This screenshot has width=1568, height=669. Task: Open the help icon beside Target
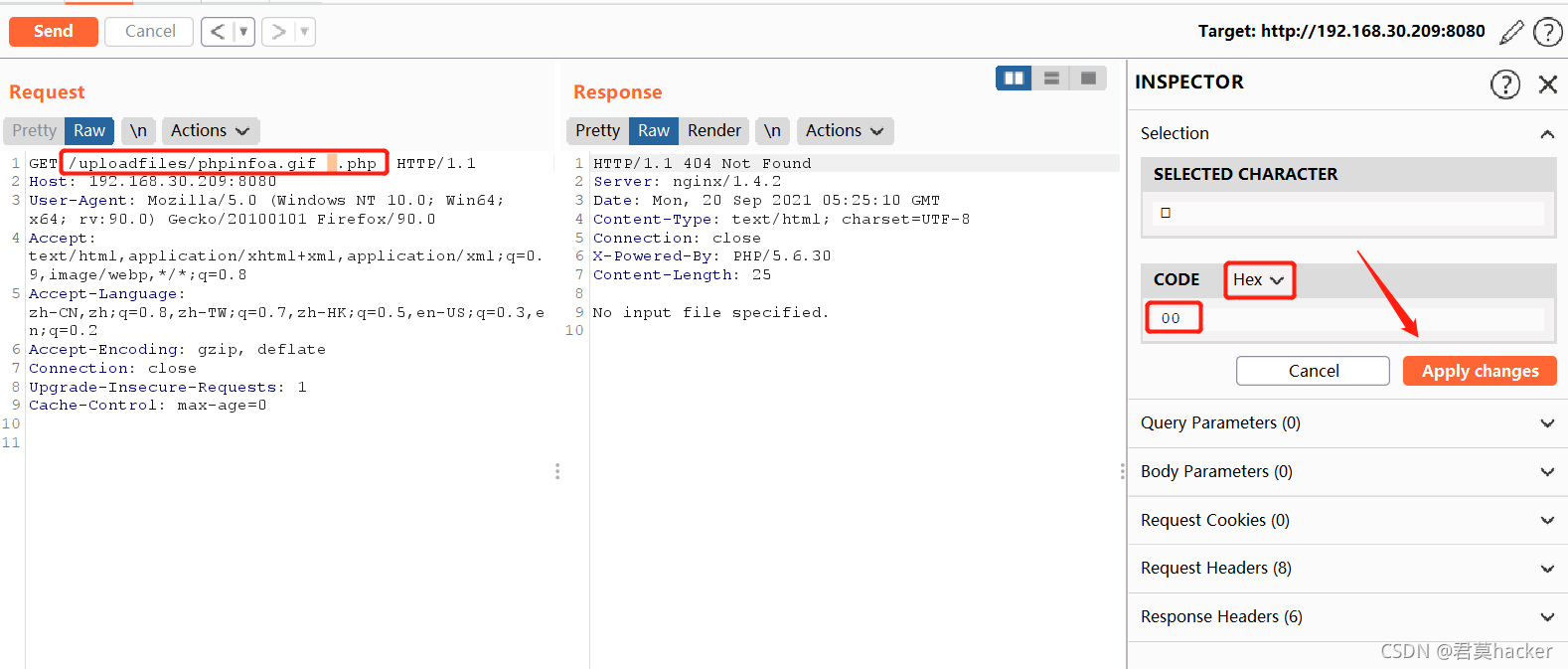(1548, 32)
